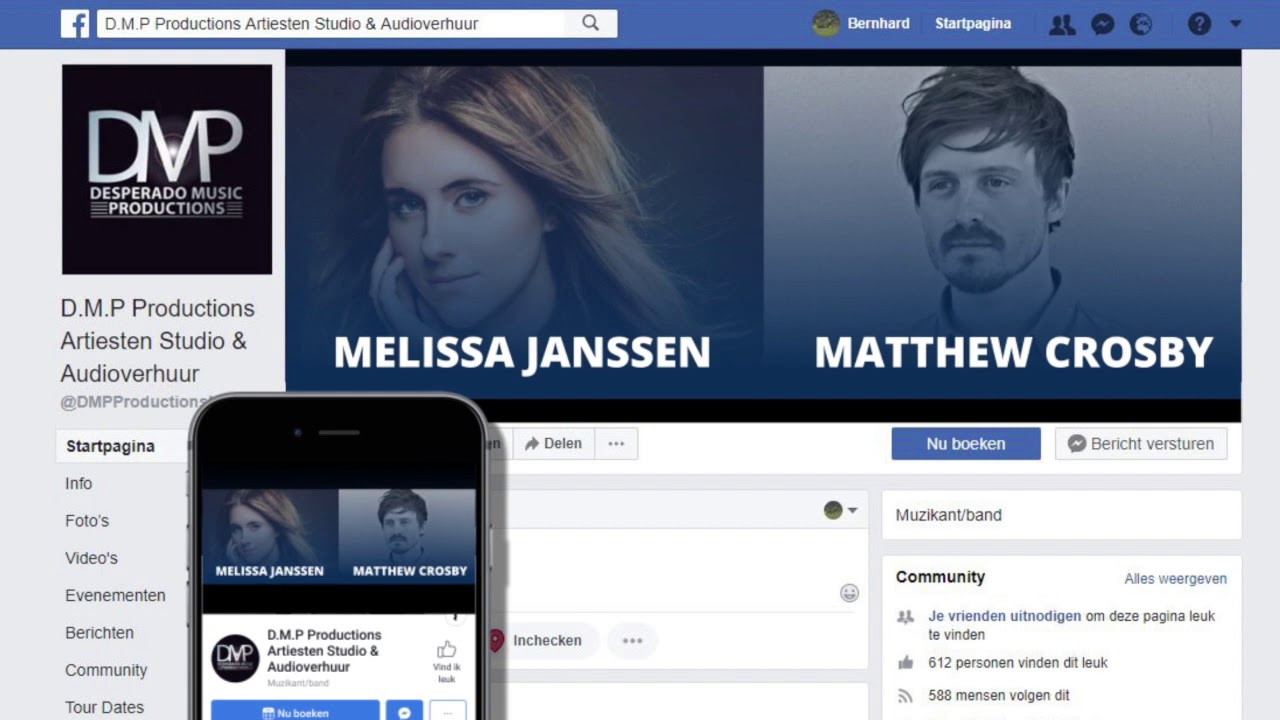Click the search magnifier button

coord(591,23)
